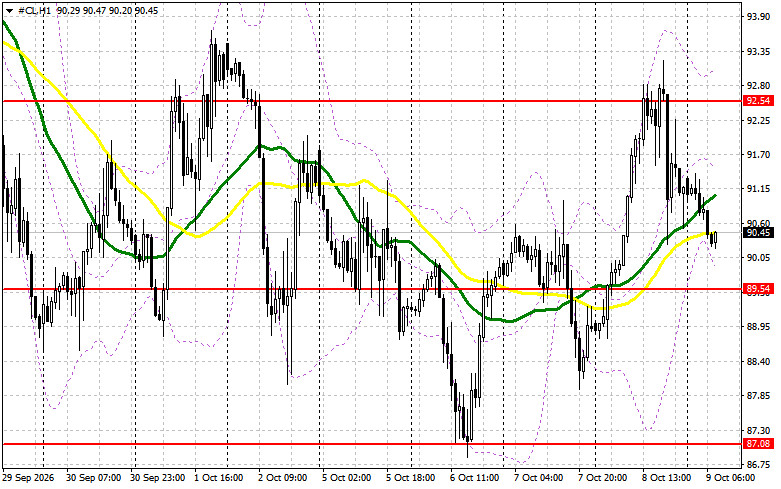Click the #CL.H1 symbol title text
Viewport: 781px width, 489px height.
pos(34,10)
